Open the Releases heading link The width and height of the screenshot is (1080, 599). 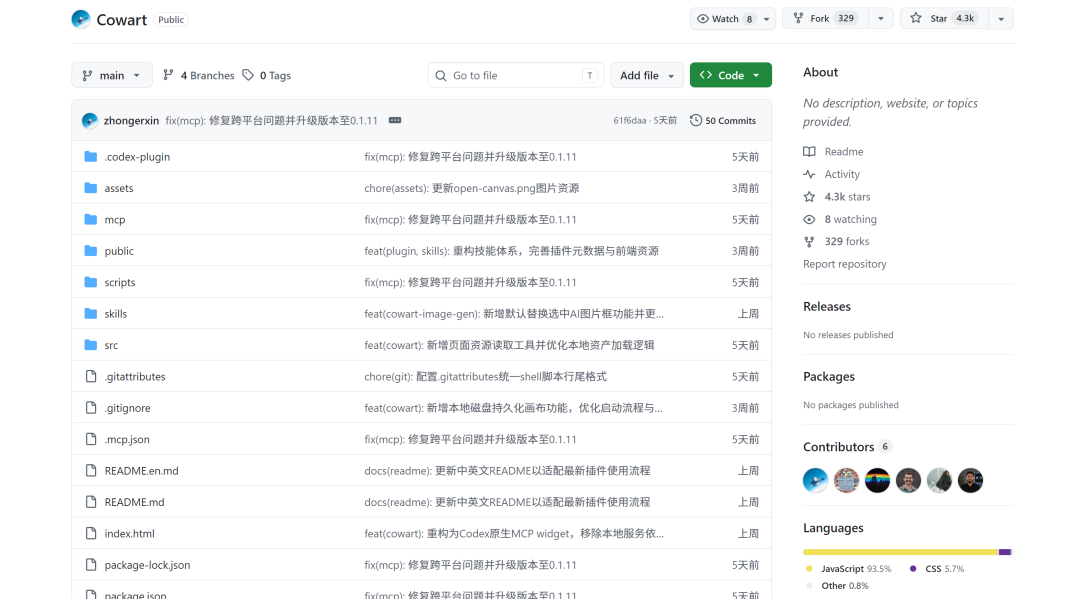pos(827,306)
